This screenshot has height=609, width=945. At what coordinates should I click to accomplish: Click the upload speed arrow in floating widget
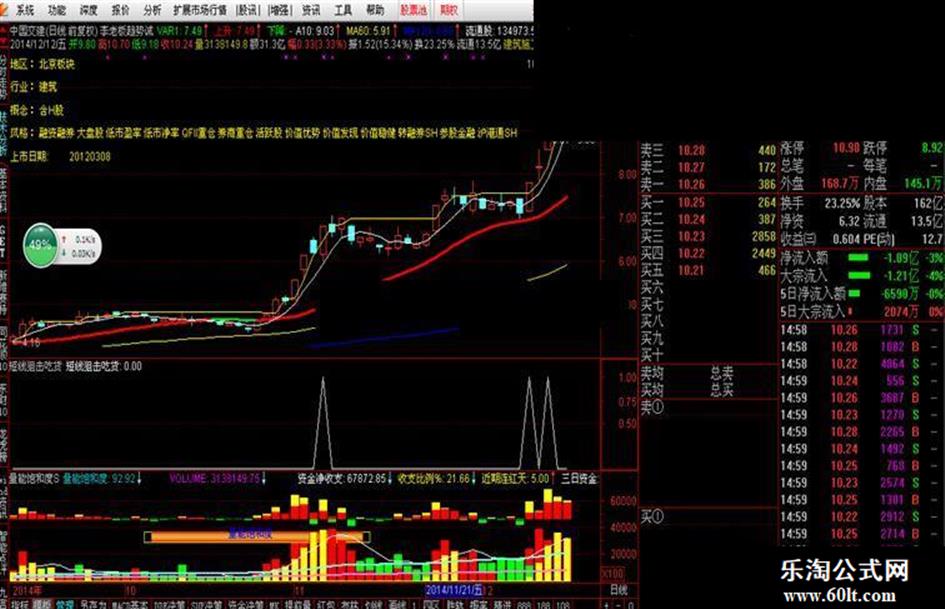[64, 239]
